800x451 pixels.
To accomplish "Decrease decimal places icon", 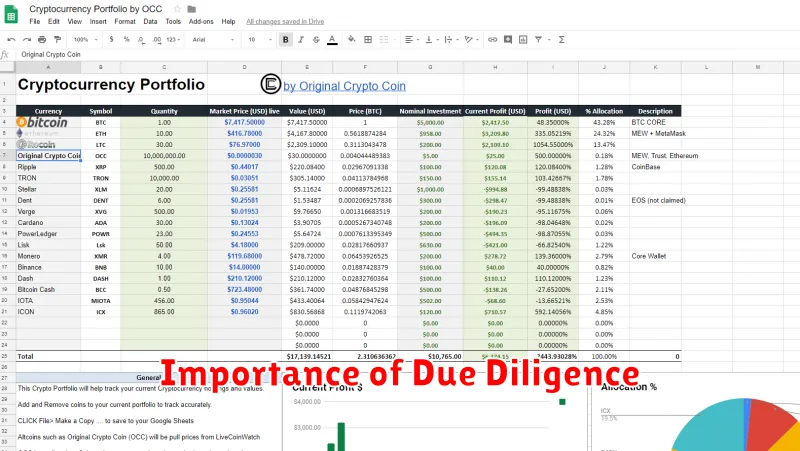I will coord(141,39).
